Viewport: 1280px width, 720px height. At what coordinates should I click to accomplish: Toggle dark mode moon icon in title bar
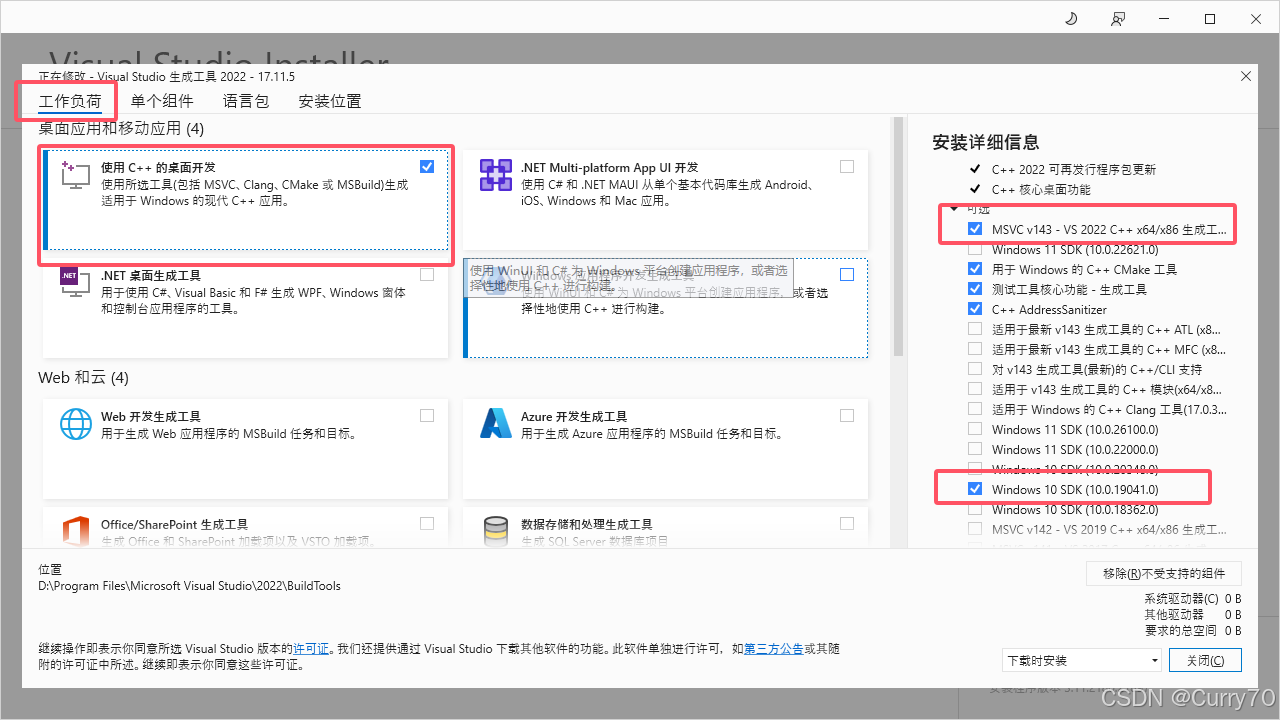pos(1071,18)
